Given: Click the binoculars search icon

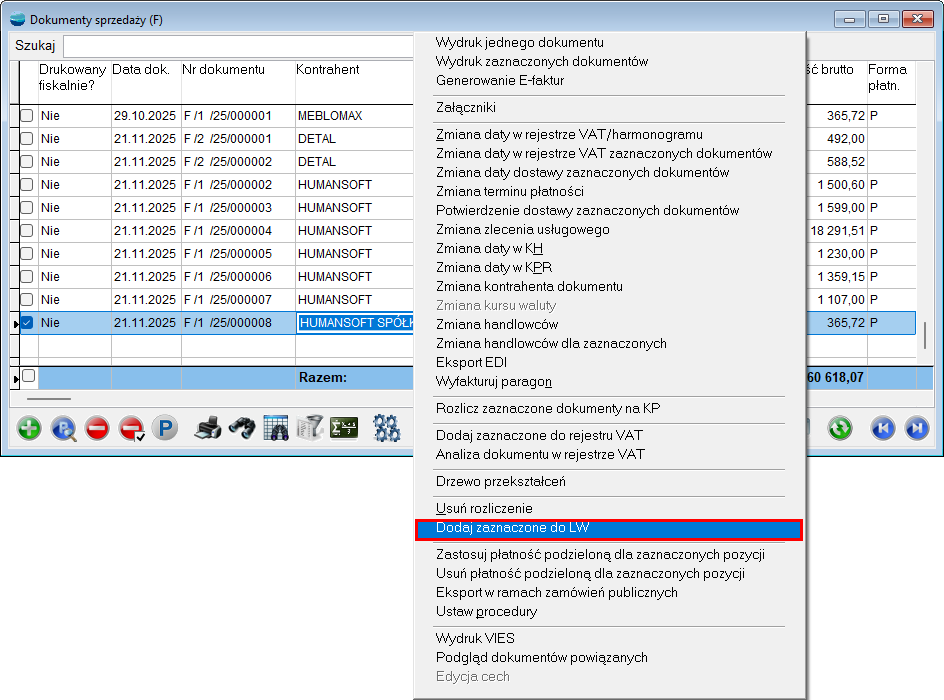Looking at the screenshot, I should coord(241,428).
